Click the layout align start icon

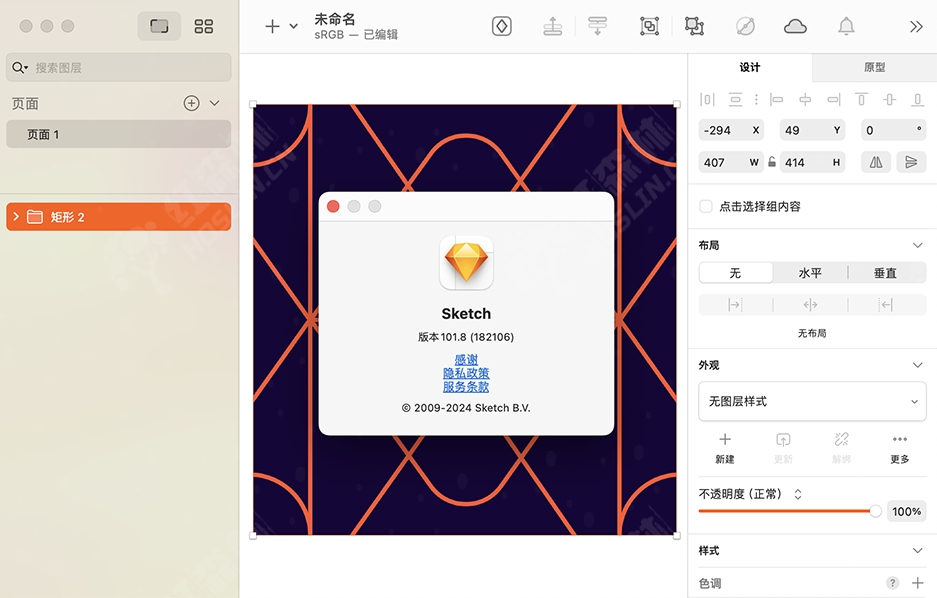coord(734,305)
